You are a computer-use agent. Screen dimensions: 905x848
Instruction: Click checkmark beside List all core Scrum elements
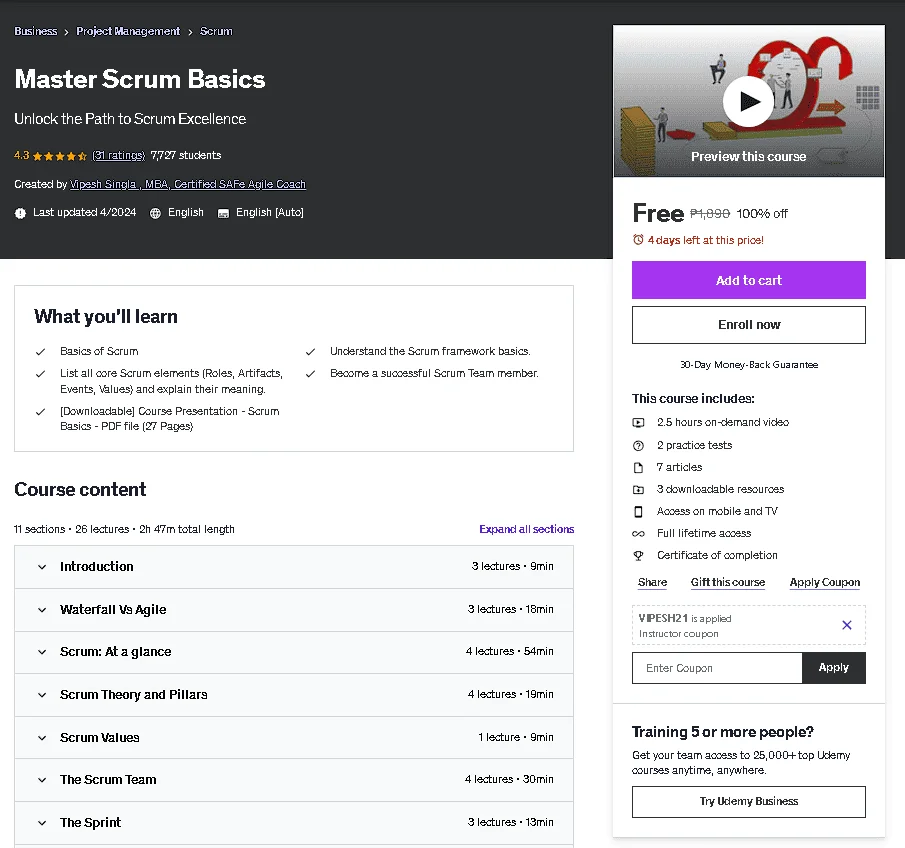40,373
